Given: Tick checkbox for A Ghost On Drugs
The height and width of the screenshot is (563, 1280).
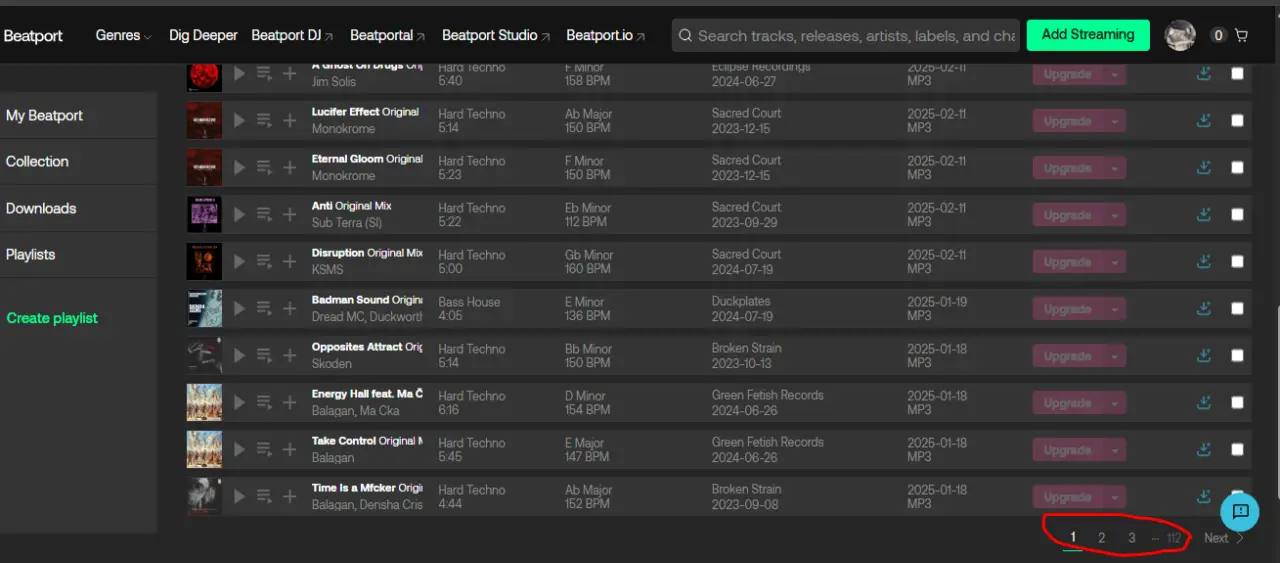Looking at the screenshot, I should (1237, 73).
